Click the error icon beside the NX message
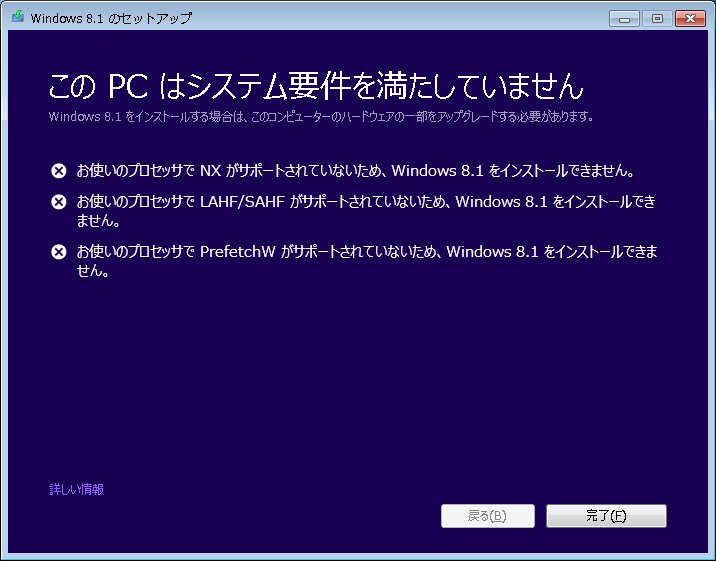The height and width of the screenshot is (561, 716). pyautogui.click(x=58, y=171)
